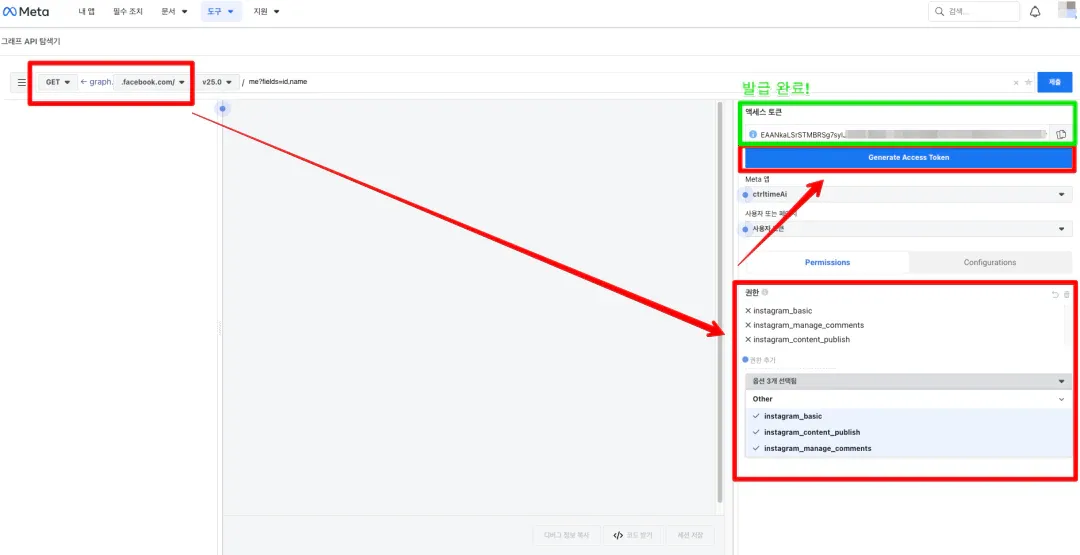Screen dimensions: 1080x555
Task: Open the 도구 dropdown menu
Action: [x=221, y=12]
